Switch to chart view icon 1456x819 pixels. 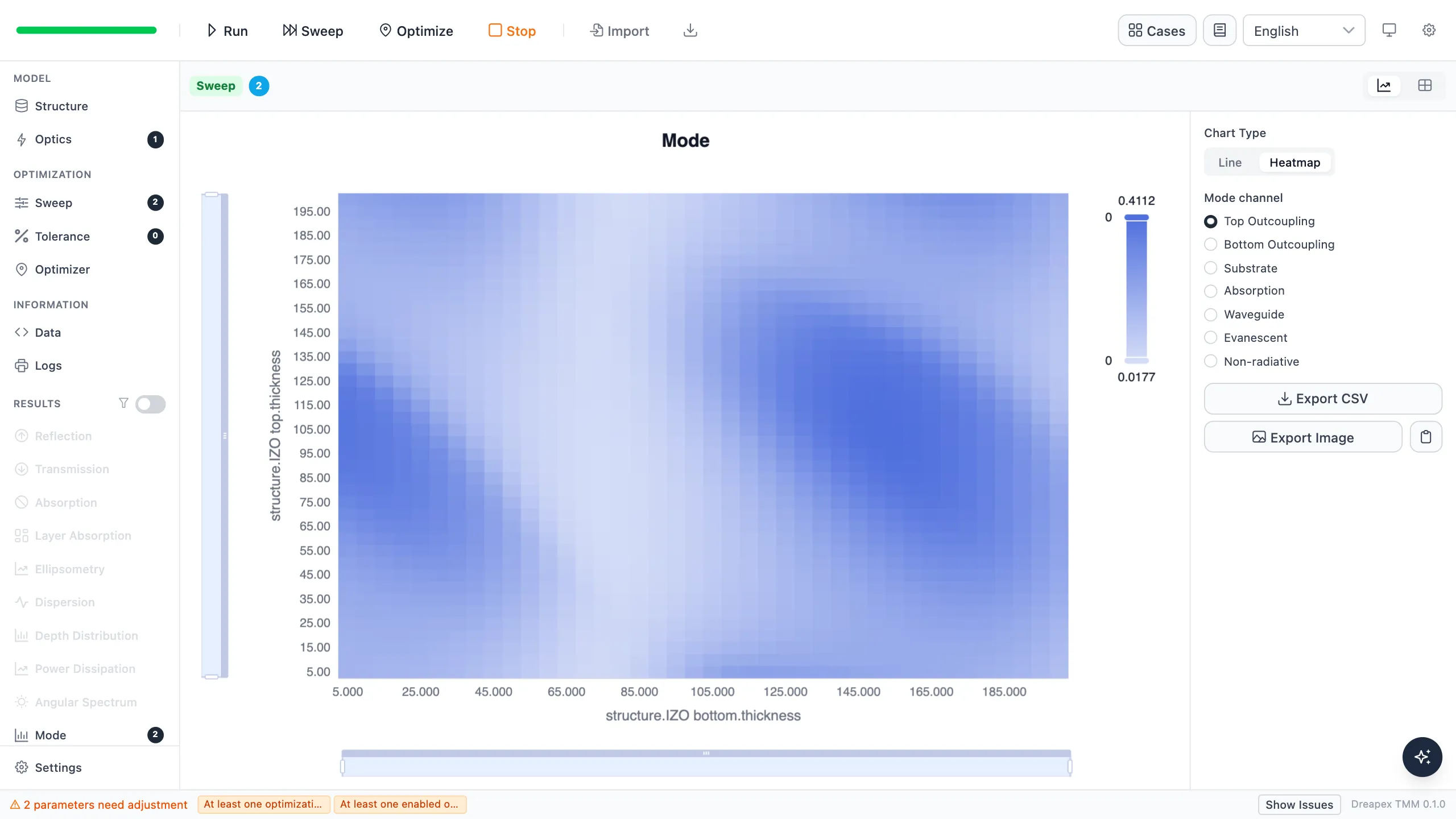click(1384, 86)
